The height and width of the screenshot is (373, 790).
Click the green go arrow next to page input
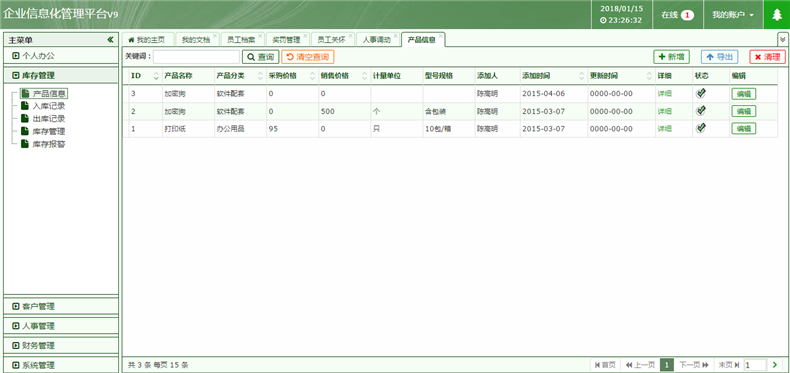775,364
